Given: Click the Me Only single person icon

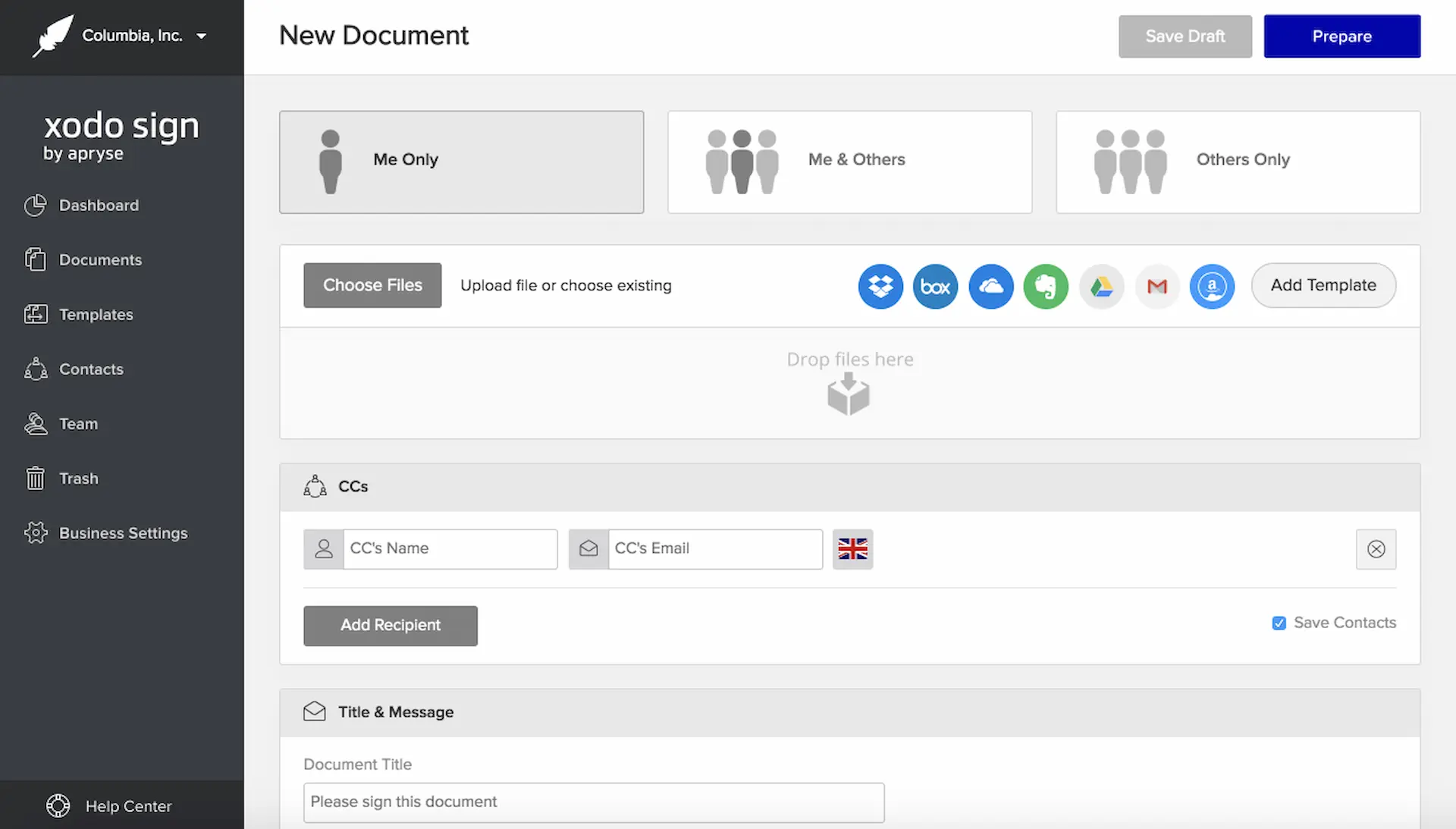Looking at the screenshot, I should (330, 162).
